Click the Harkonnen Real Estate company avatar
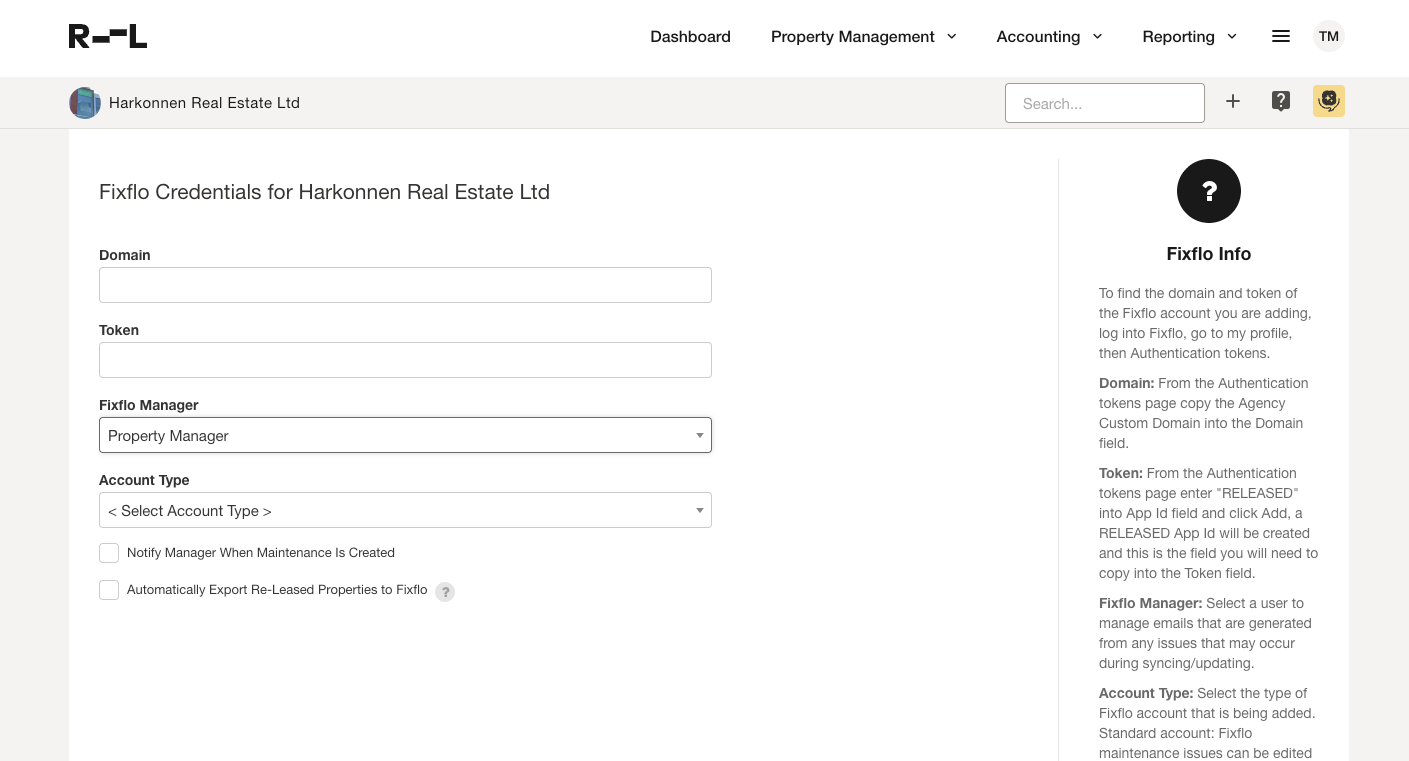 click(x=85, y=103)
